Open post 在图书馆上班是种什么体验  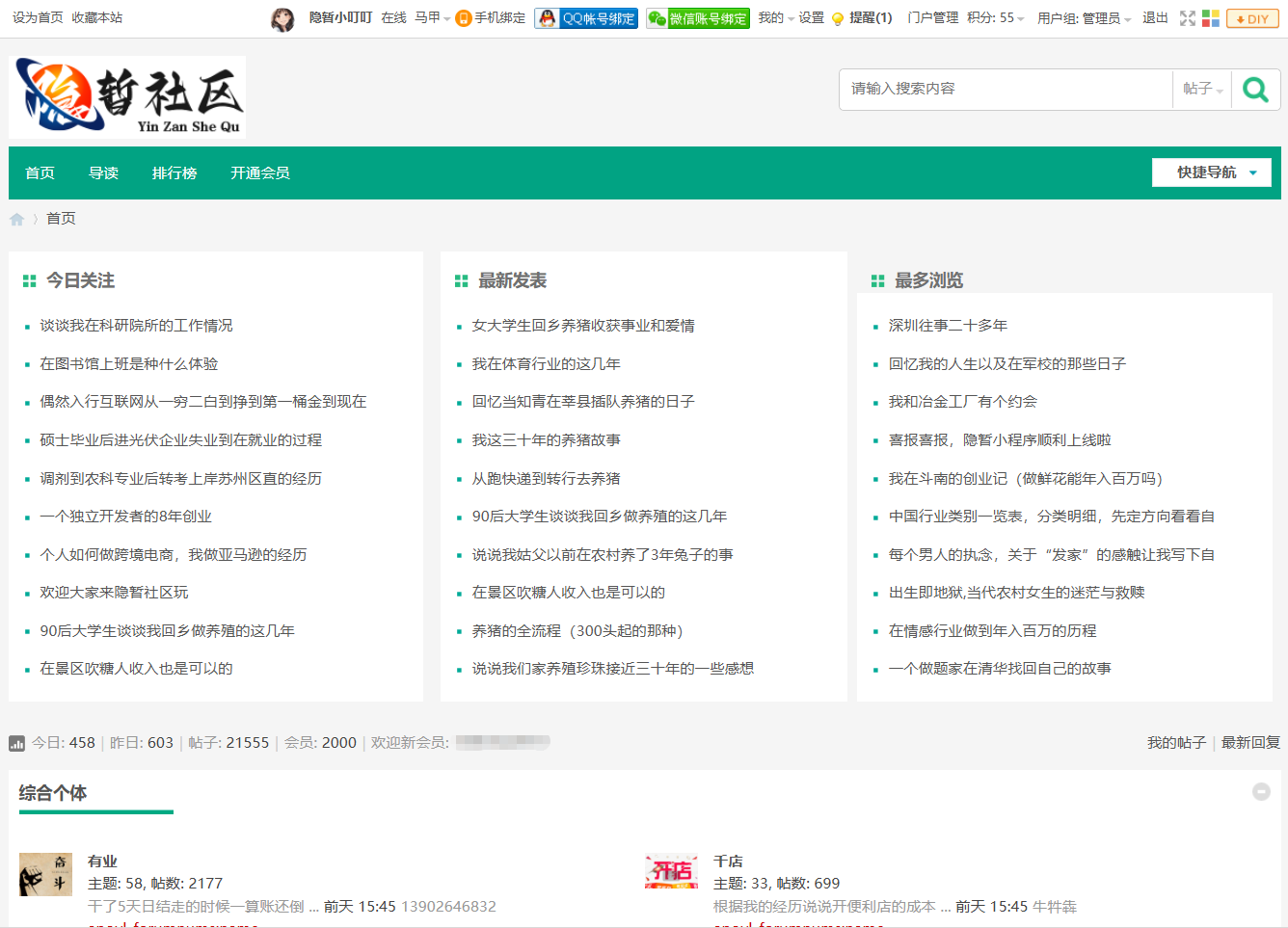[x=129, y=364]
